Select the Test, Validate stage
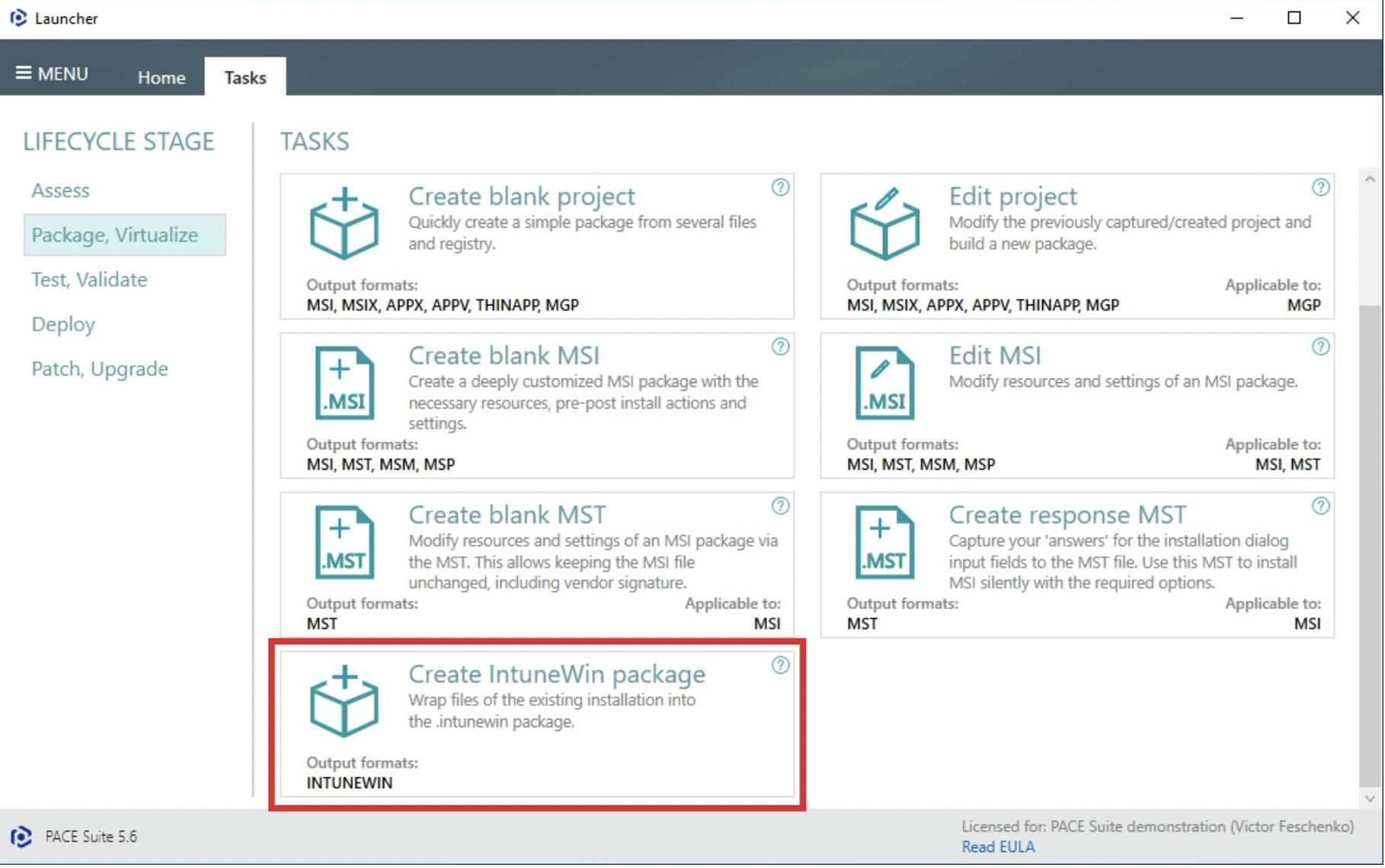1385x868 pixels. [x=89, y=279]
